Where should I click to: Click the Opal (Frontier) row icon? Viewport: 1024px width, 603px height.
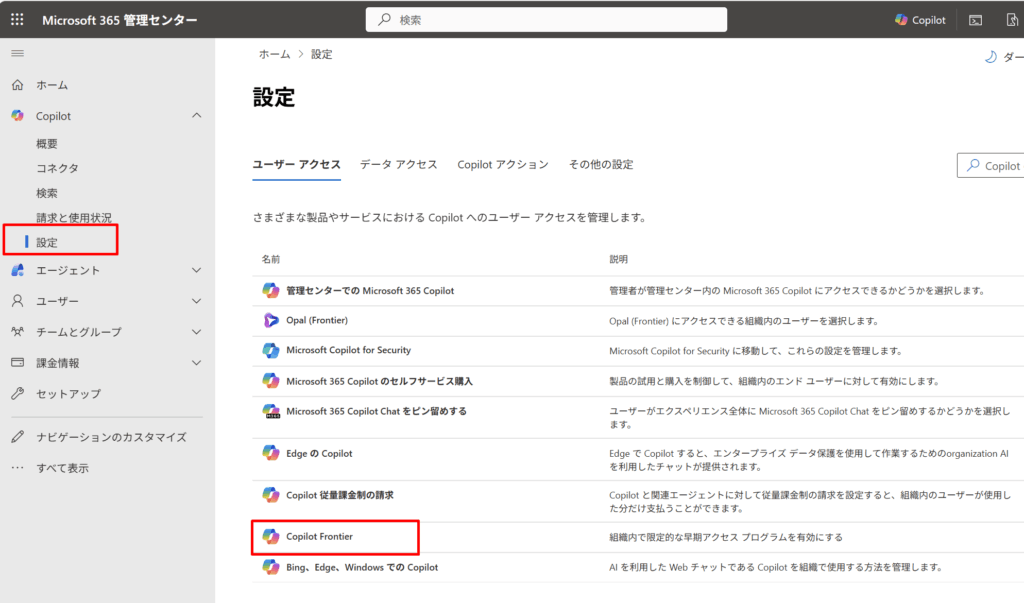(x=270, y=320)
